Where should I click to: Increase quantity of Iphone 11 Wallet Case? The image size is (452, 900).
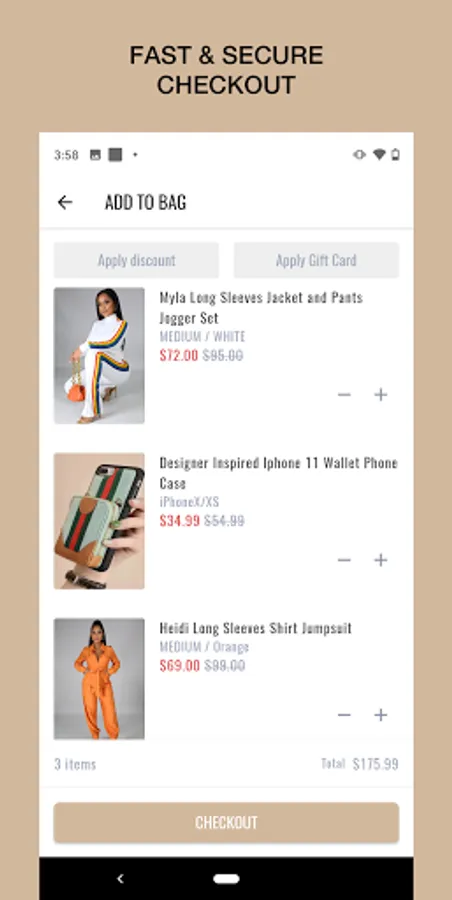click(381, 560)
